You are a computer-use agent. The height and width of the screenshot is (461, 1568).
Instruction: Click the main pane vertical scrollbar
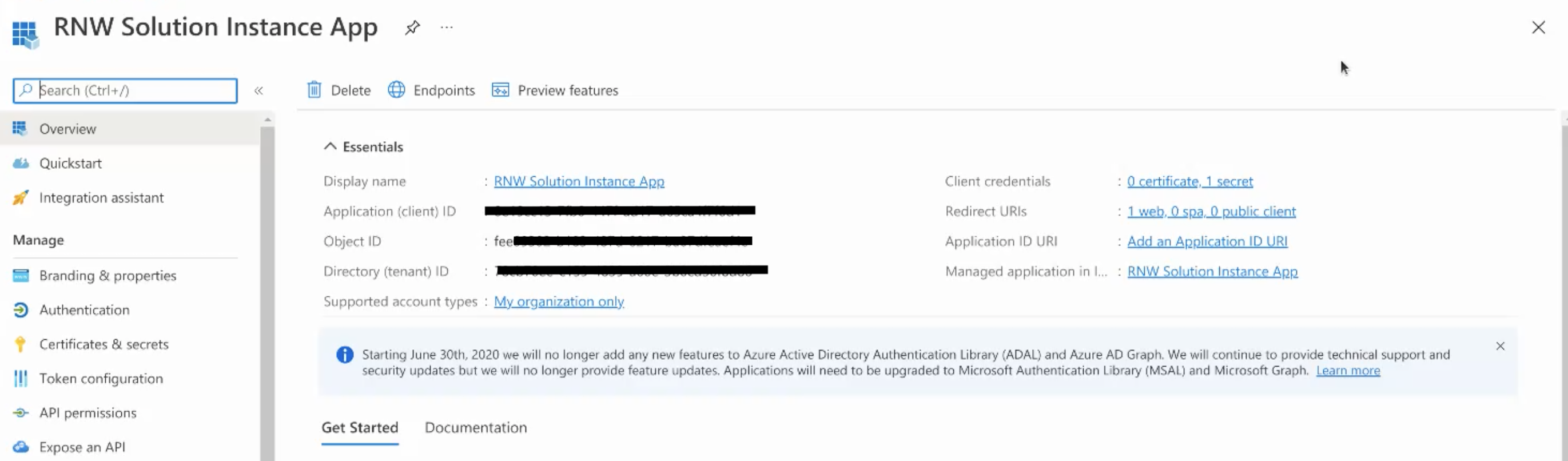(x=1564, y=292)
